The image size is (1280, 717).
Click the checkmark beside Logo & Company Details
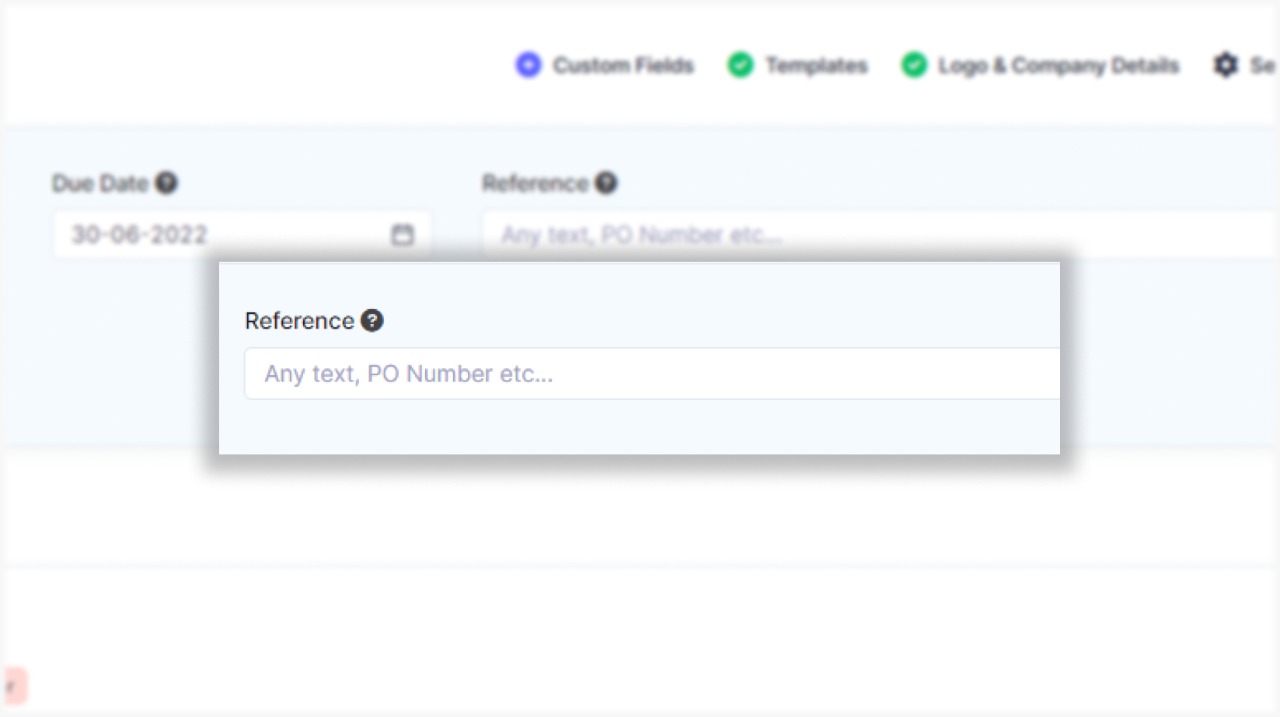[x=914, y=64]
